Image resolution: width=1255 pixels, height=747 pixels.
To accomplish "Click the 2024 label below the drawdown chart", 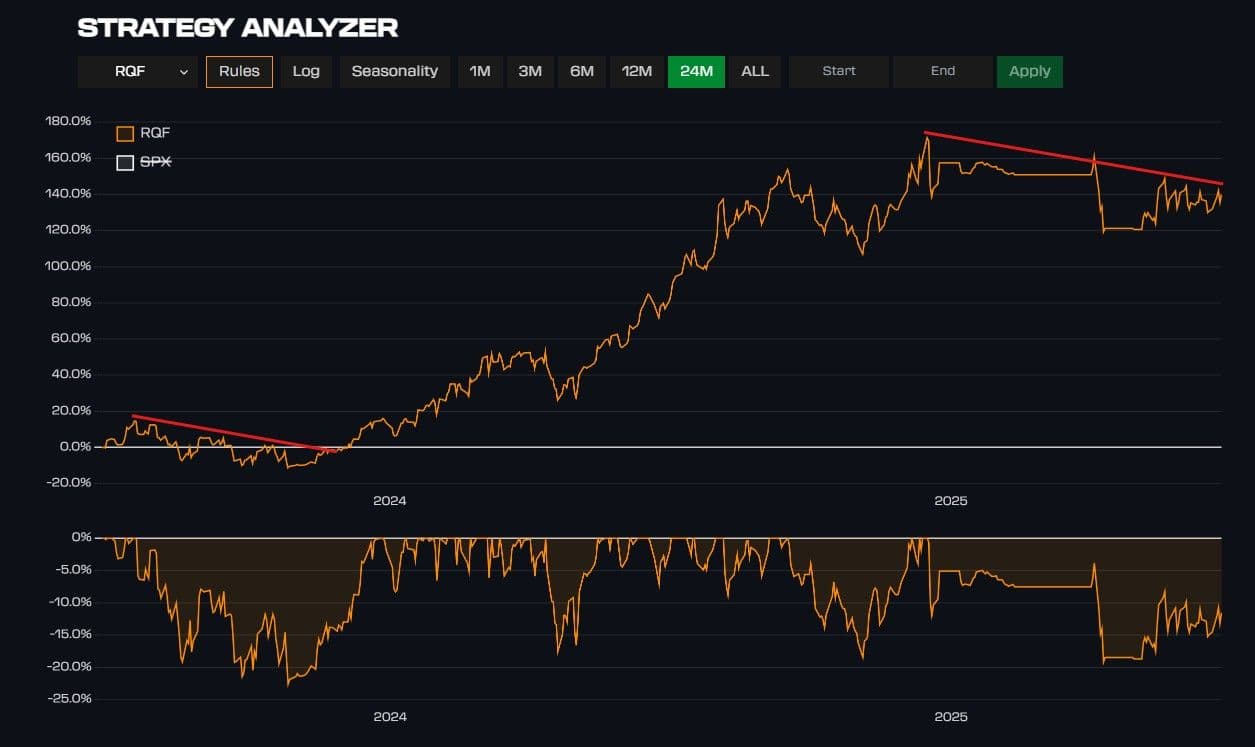I will (390, 717).
